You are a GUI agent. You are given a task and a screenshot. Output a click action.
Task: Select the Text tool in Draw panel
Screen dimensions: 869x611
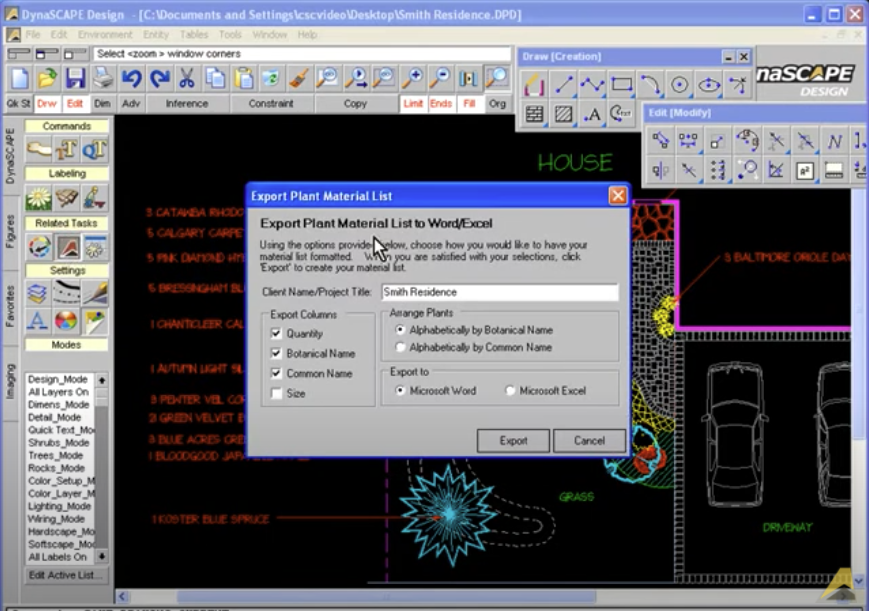(x=592, y=114)
